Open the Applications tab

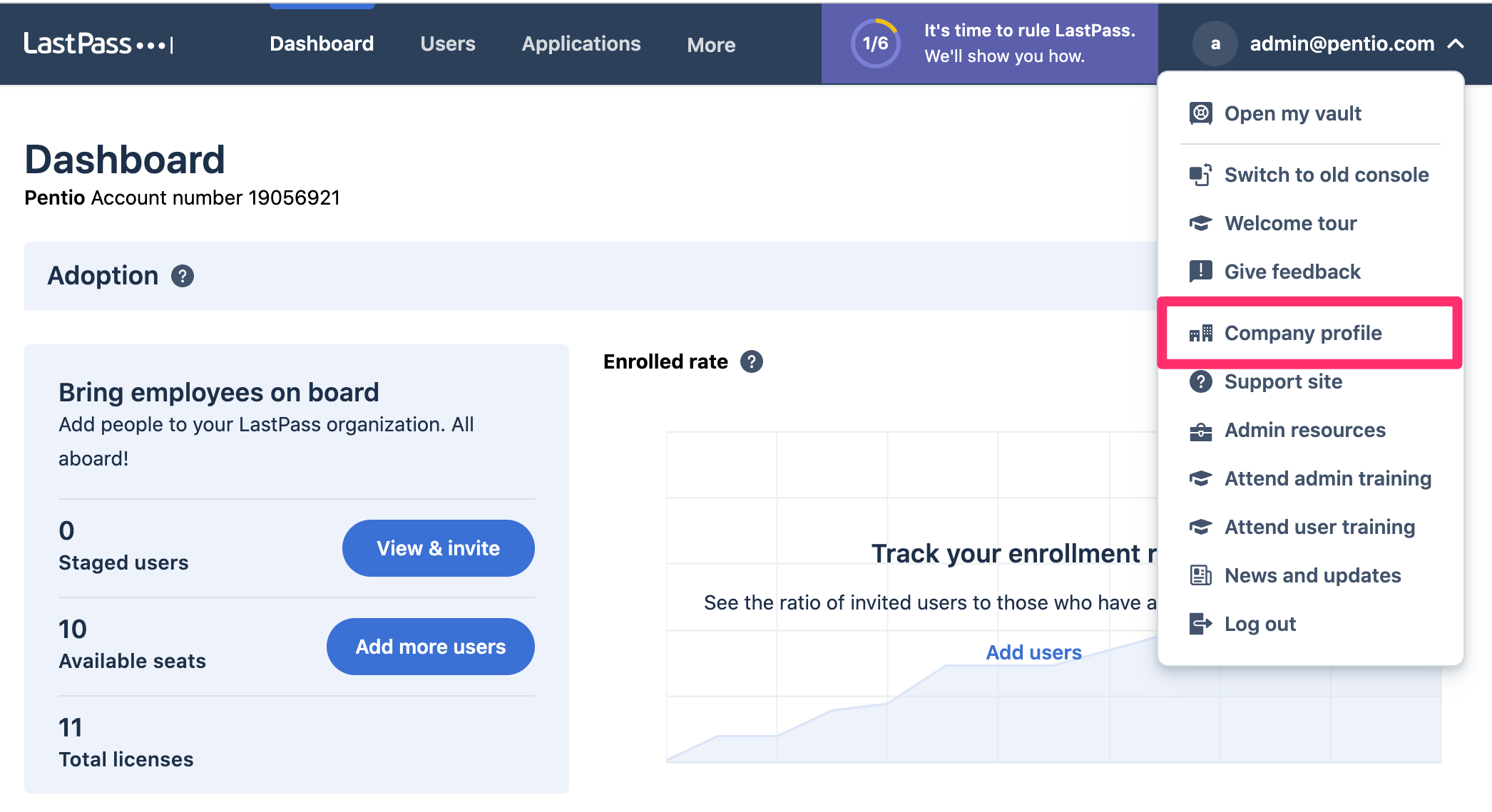tap(581, 43)
